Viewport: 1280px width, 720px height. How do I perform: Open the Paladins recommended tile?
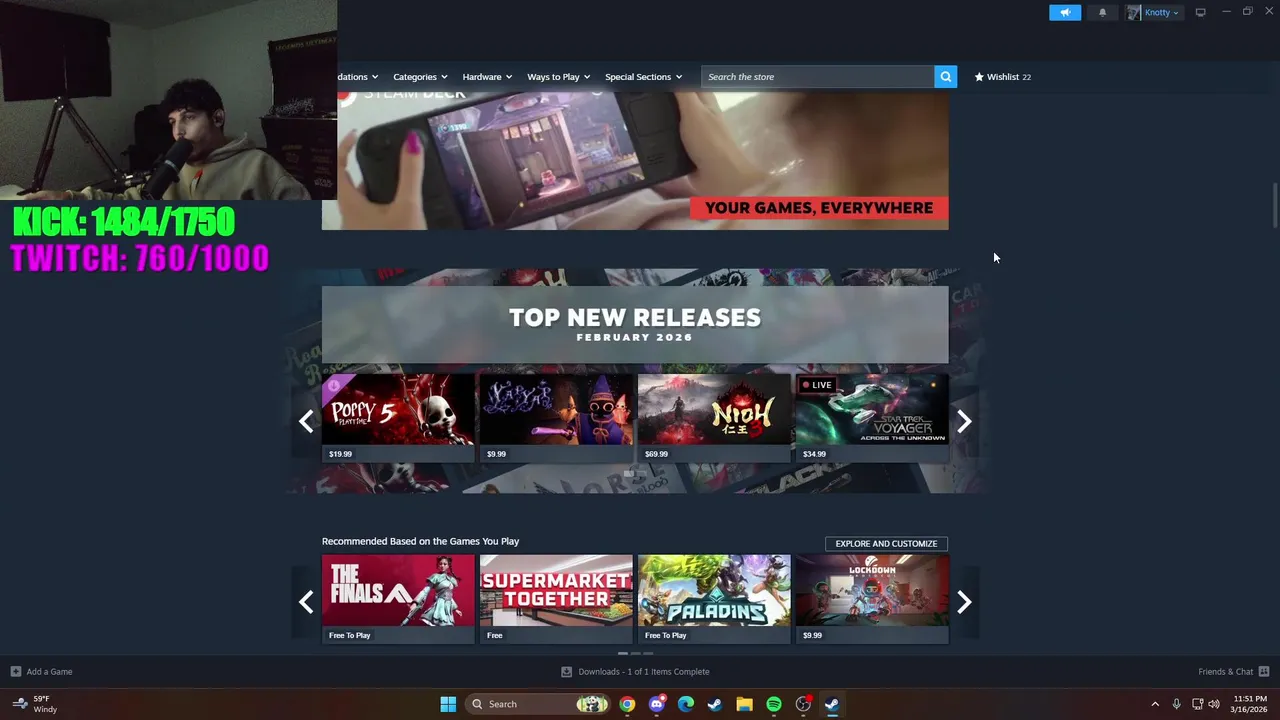tap(714, 599)
